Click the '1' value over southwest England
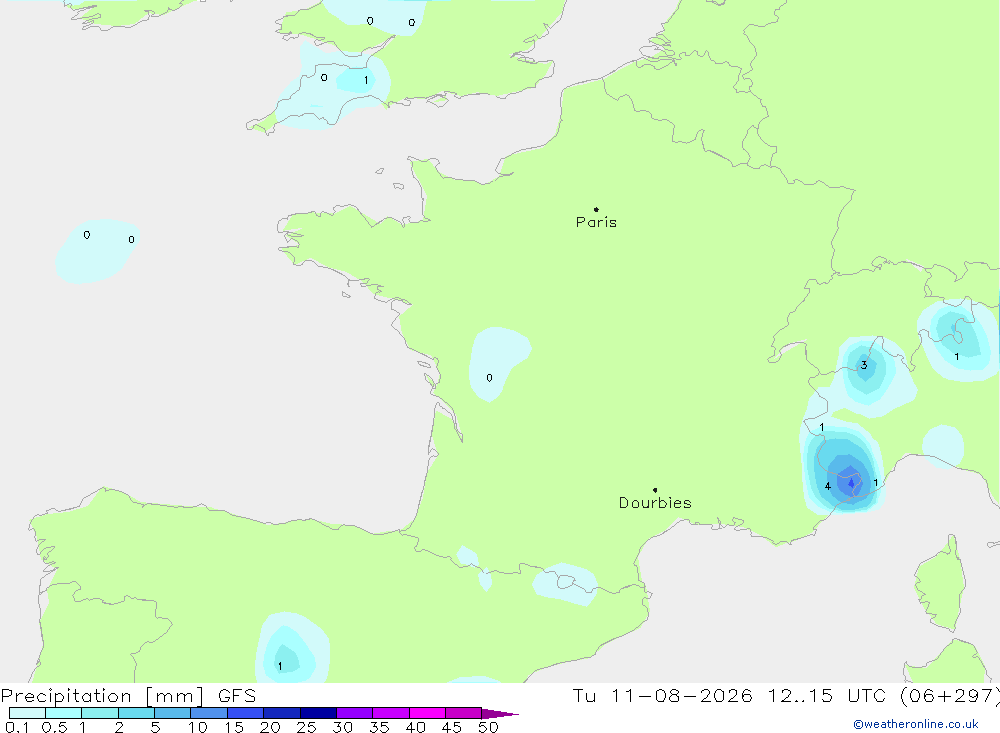The width and height of the screenshot is (1000, 733). (365, 80)
